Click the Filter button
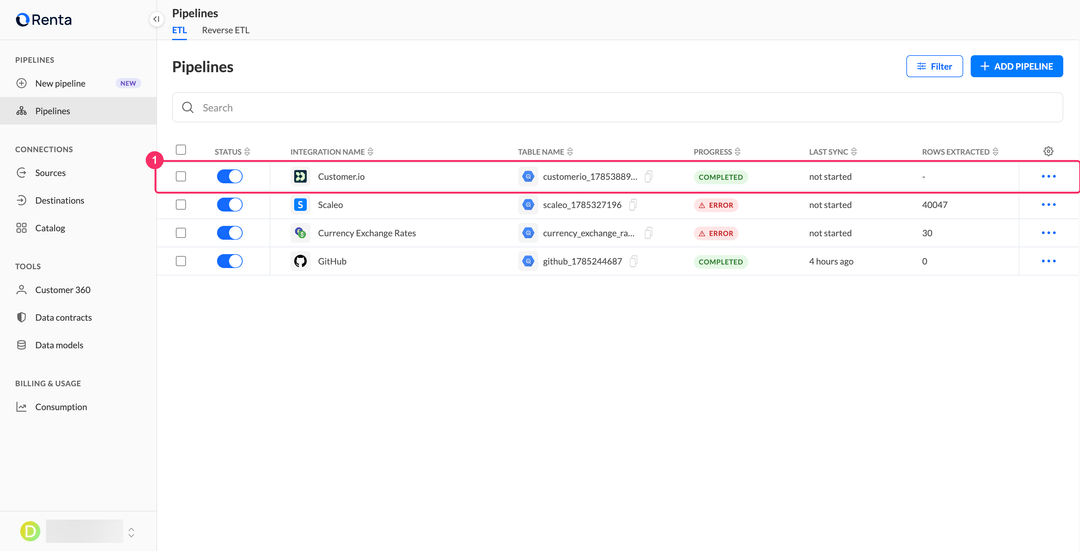The image size is (1080, 551). [x=934, y=66]
